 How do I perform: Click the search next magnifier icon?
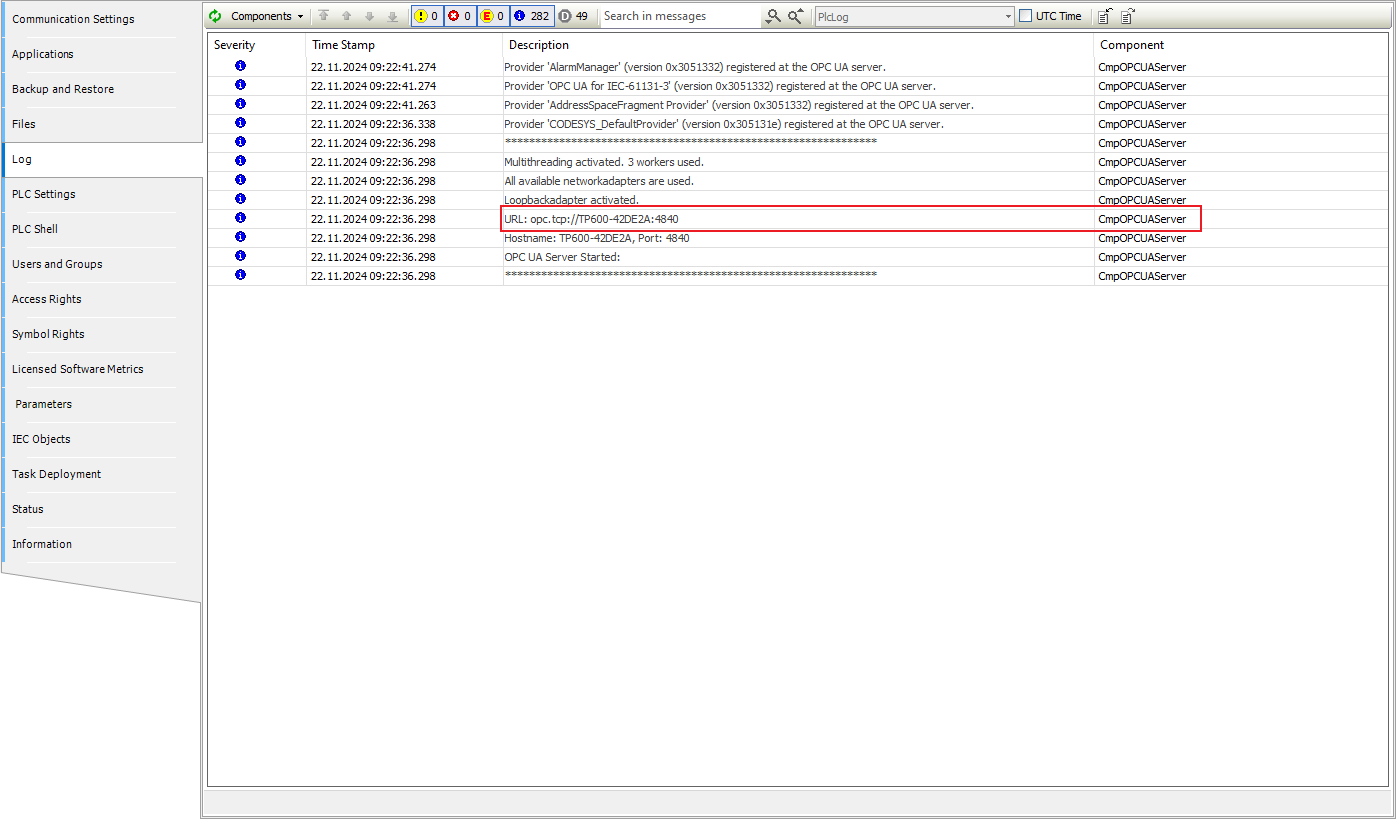(773, 16)
